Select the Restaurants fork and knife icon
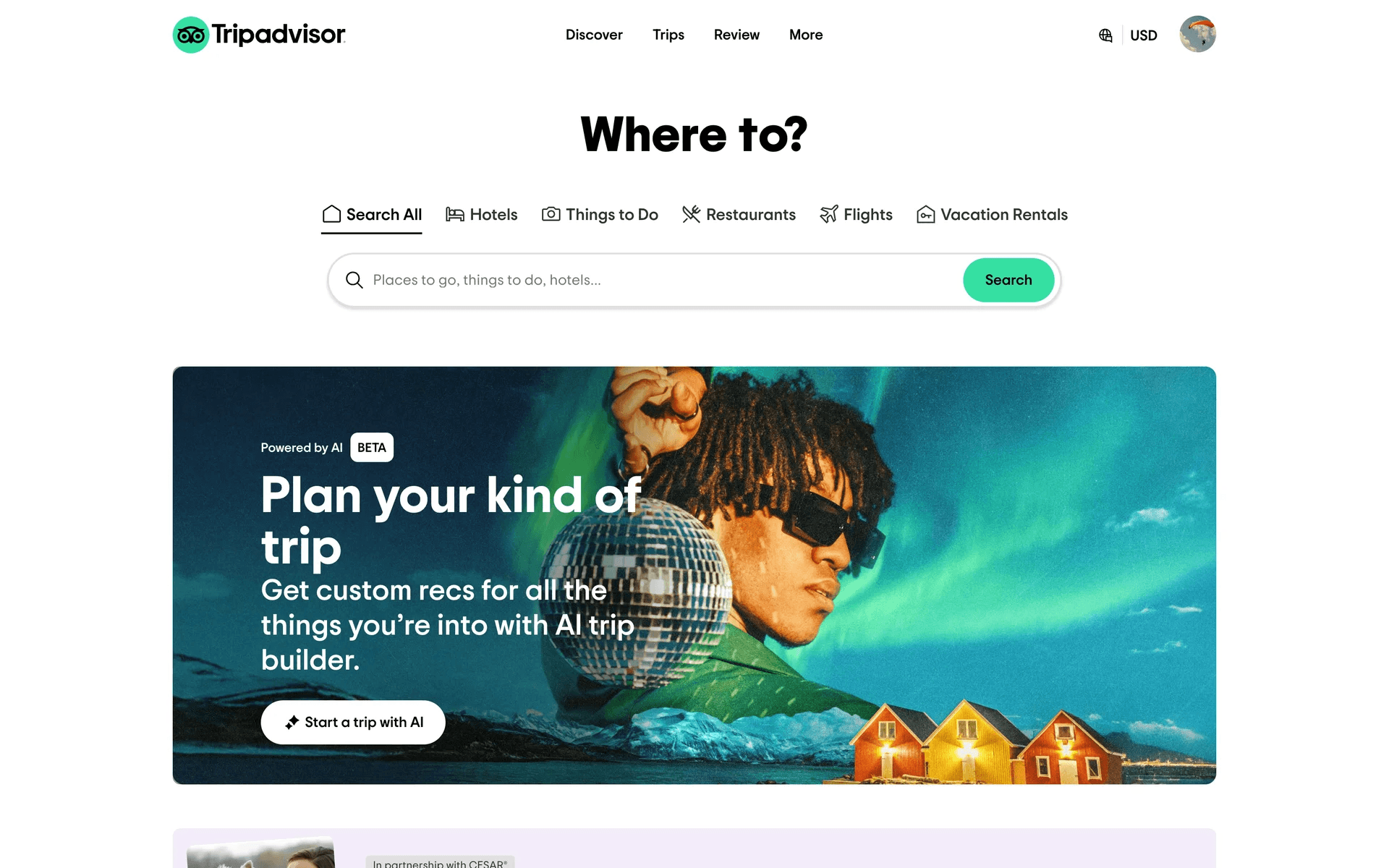 [691, 214]
